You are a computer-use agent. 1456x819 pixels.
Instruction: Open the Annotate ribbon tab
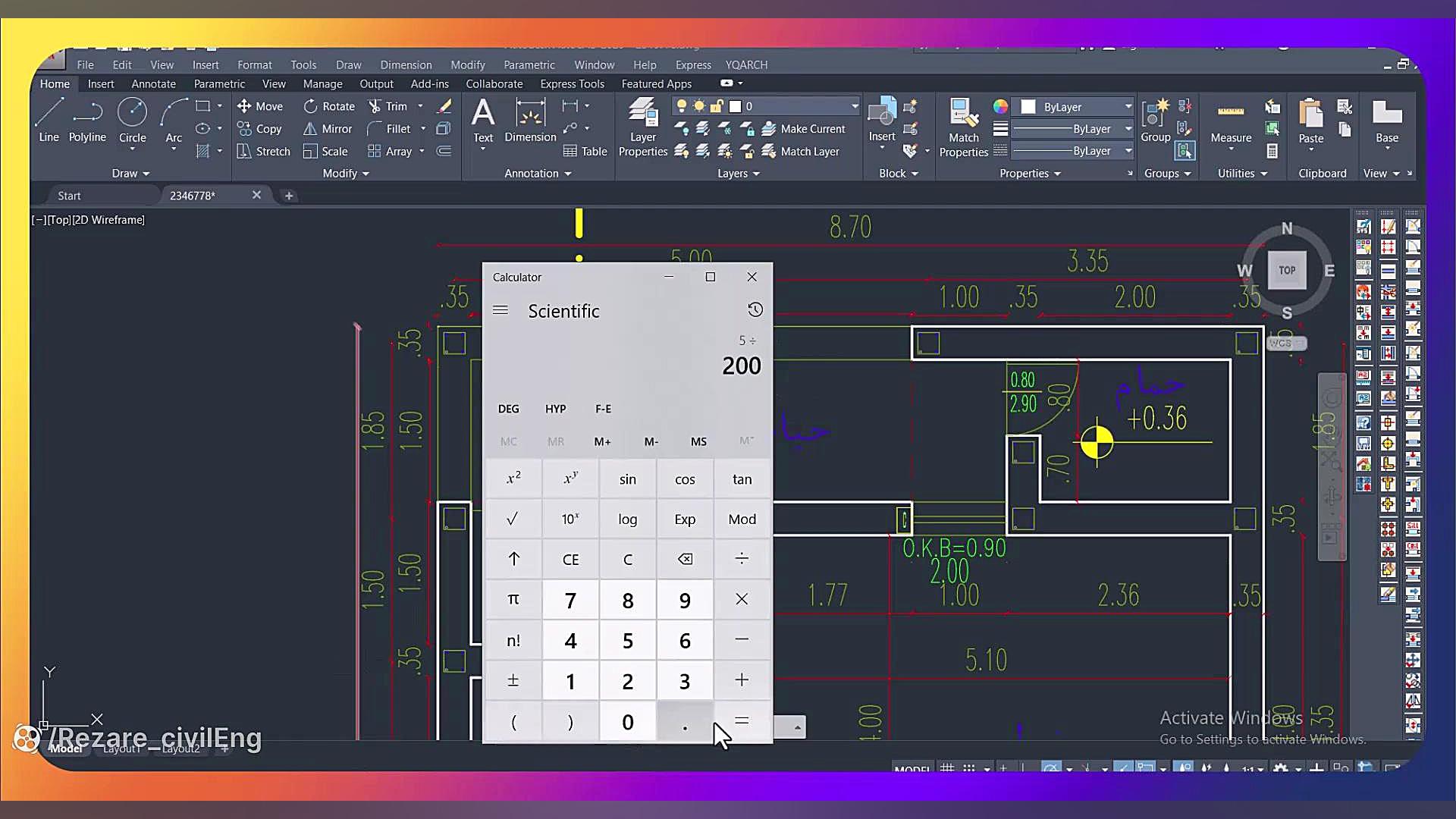pos(153,84)
